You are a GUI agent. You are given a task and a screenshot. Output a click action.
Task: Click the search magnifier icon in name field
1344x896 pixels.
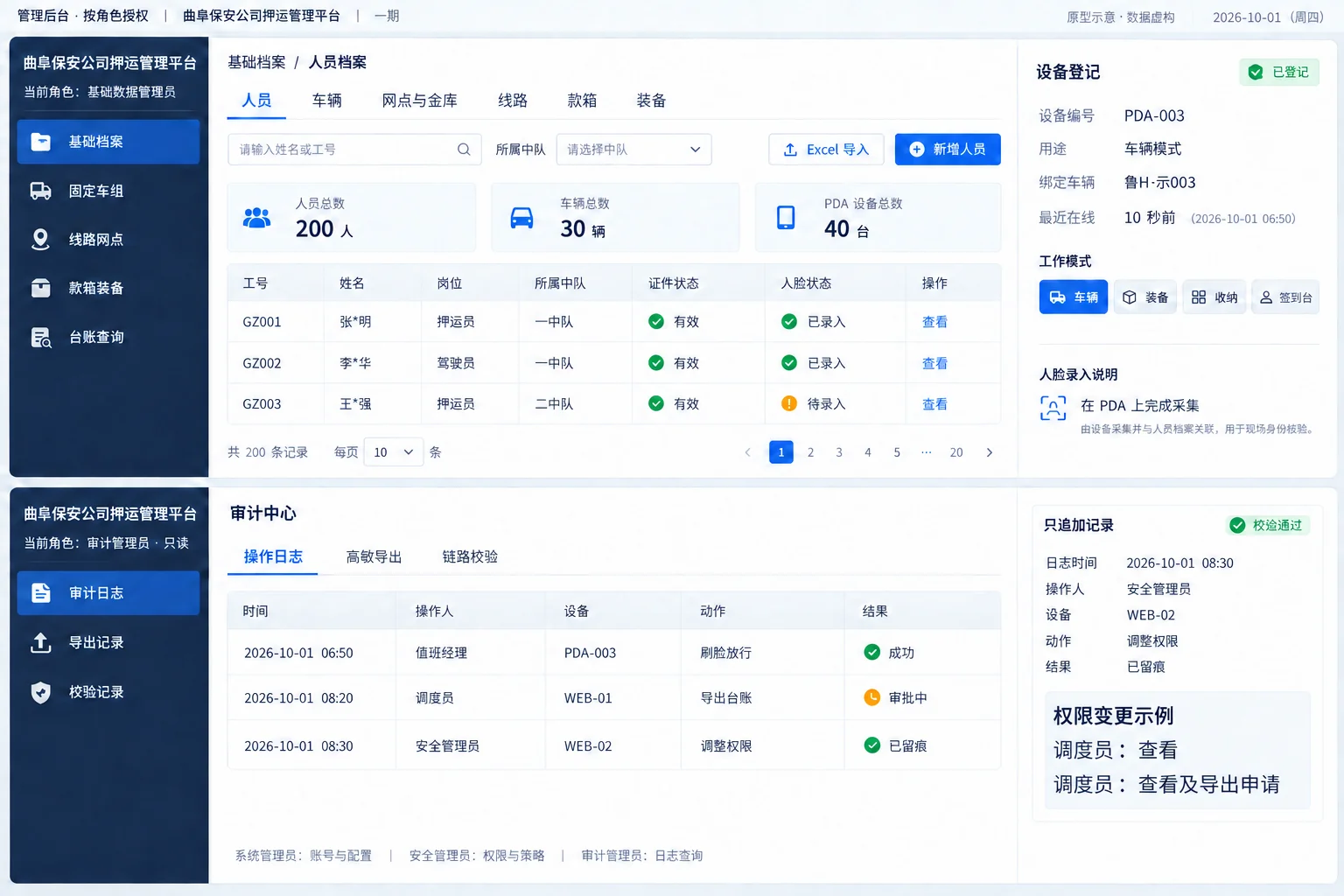[x=464, y=150]
